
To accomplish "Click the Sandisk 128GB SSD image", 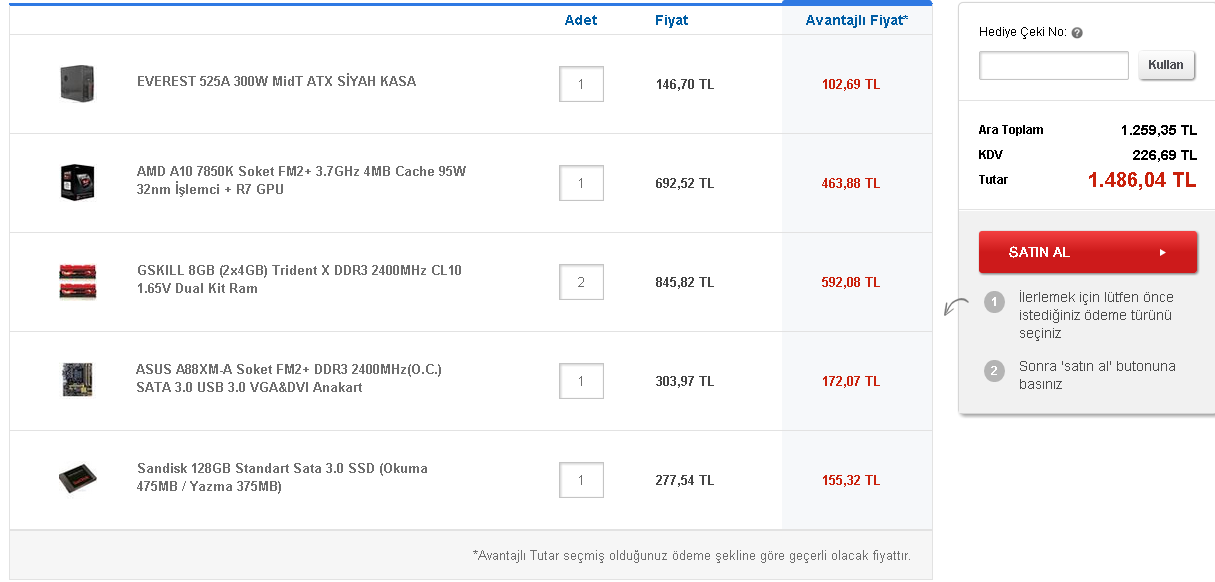I will 77,479.
